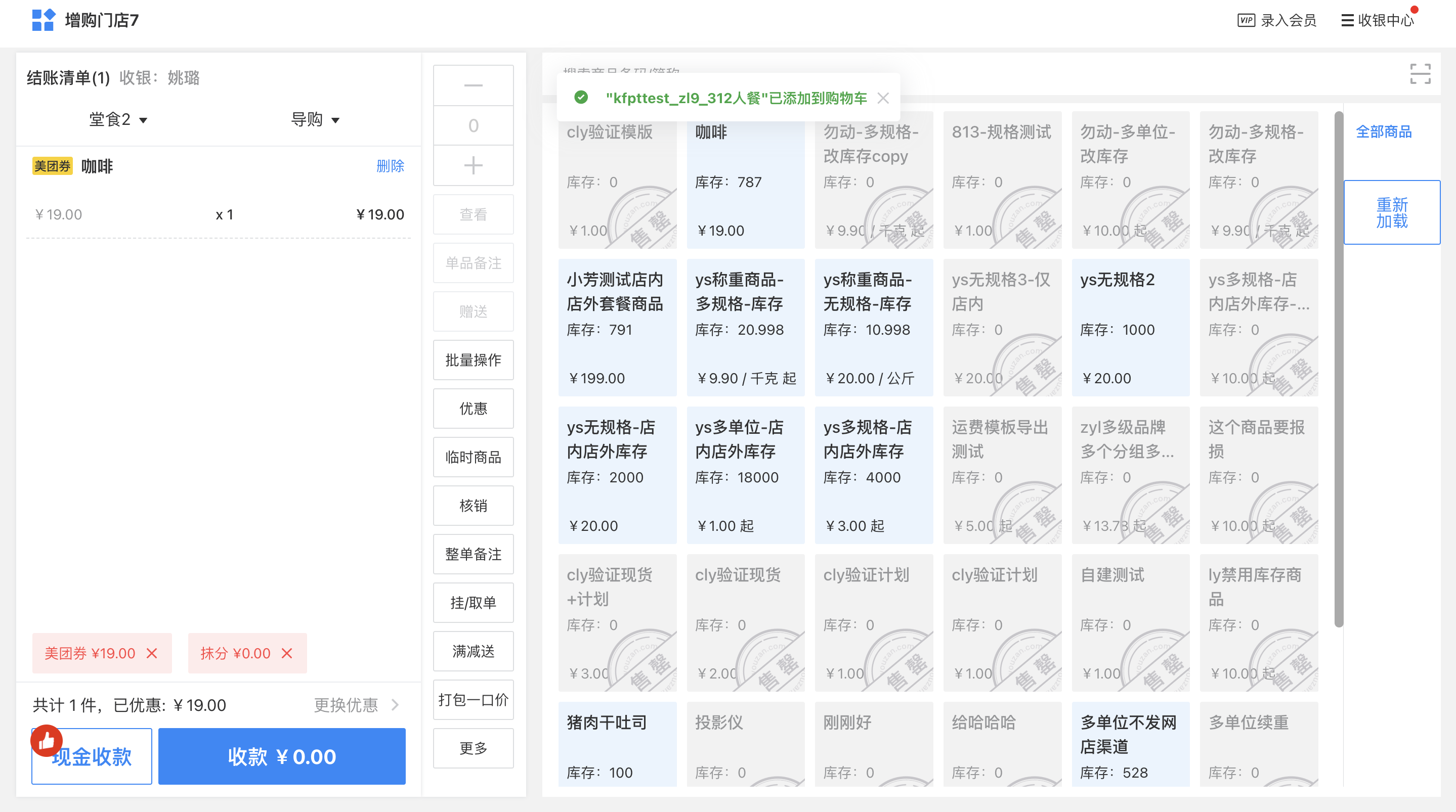This screenshot has width=1456, height=812.
Task: Click the store logo icon beside 增购门店7
Action: (44, 20)
